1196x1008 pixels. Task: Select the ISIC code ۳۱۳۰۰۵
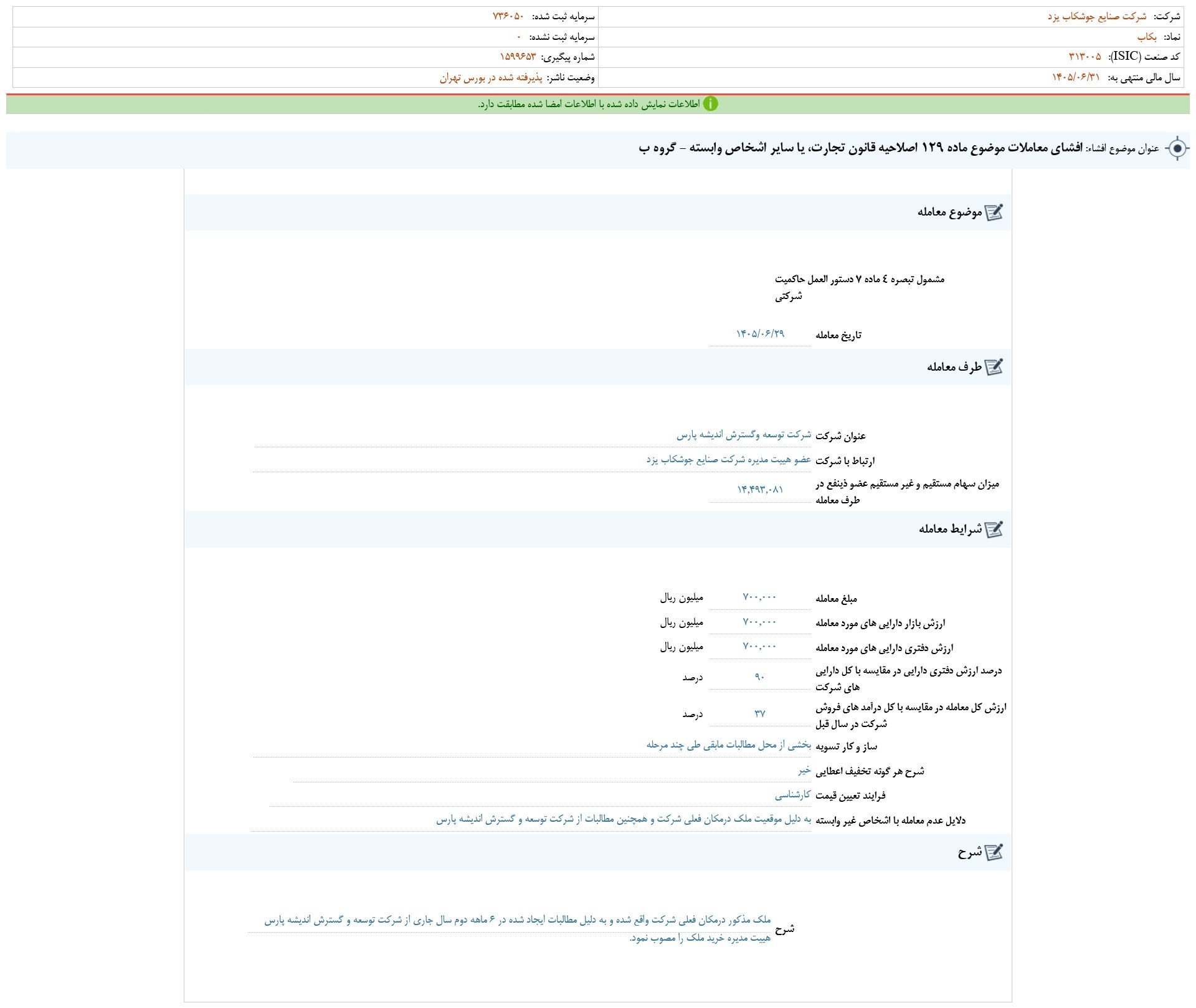coord(1084,57)
